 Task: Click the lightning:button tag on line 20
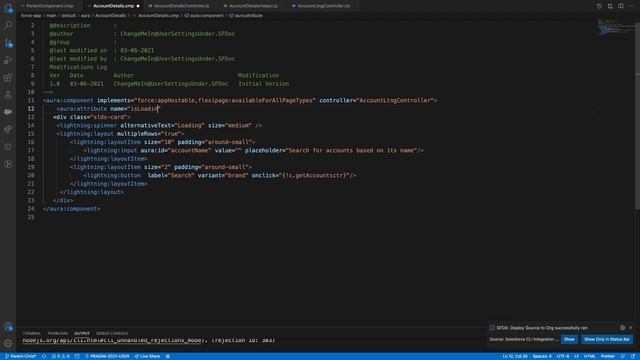112,176
